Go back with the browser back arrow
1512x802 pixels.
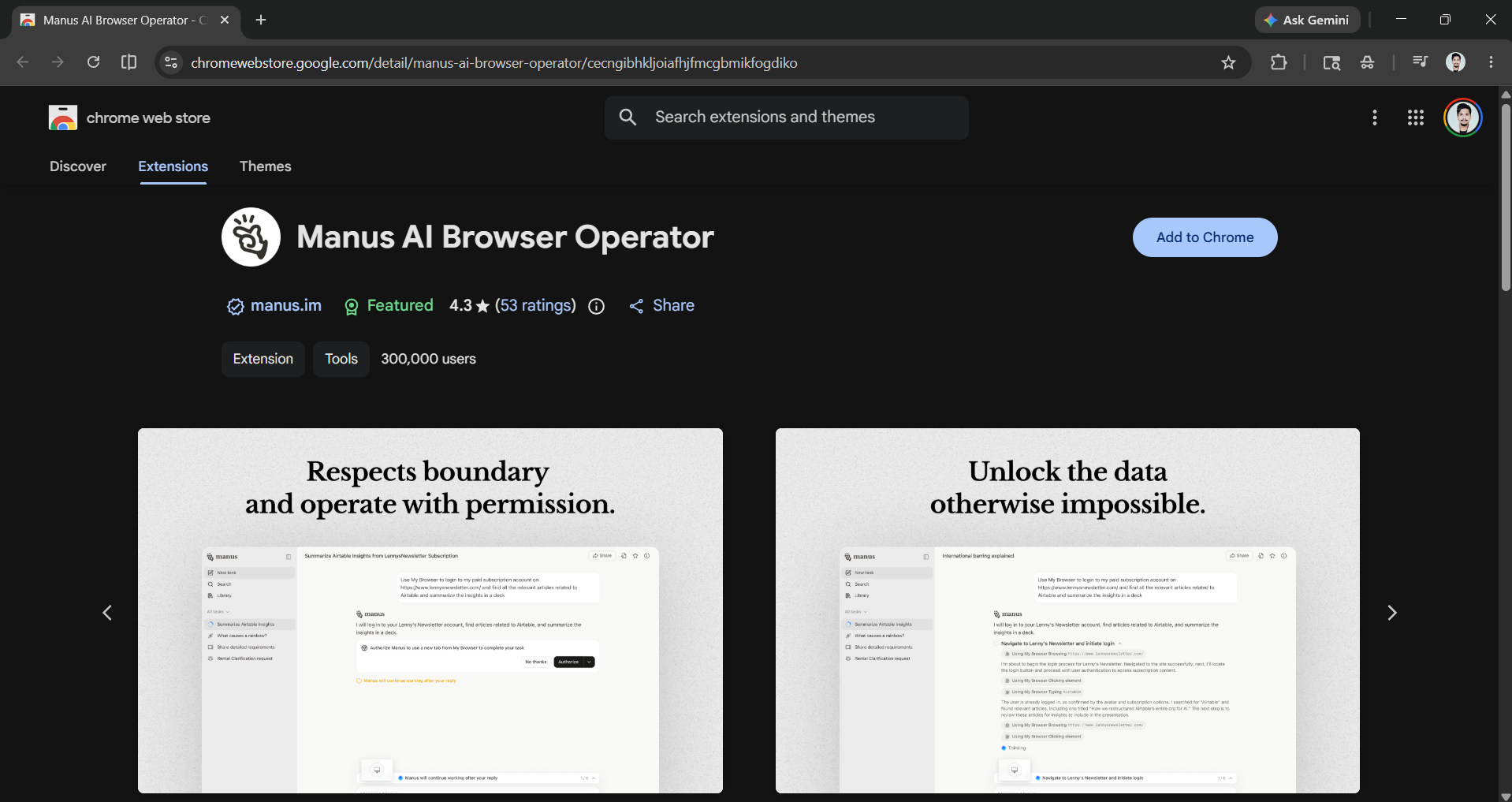pyautogui.click(x=22, y=62)
